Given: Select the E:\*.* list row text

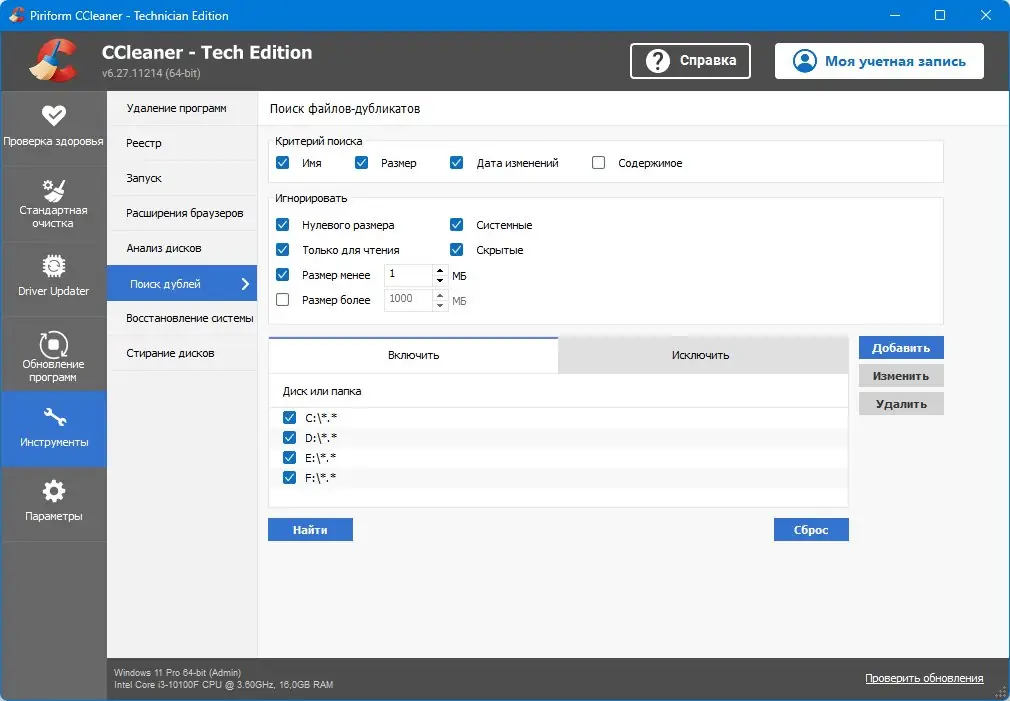Looking at the screenshot, I should [x=321, y=457].
